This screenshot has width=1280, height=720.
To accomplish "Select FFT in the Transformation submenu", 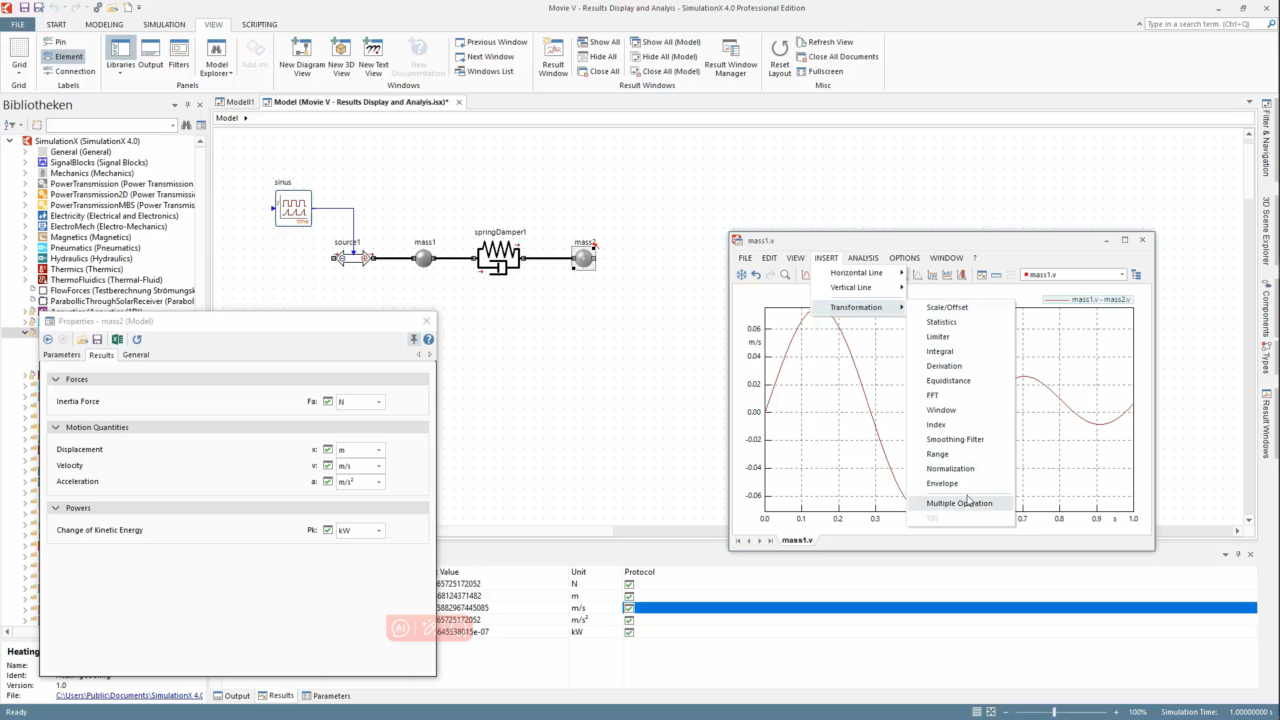I will [x=932, y=395].
